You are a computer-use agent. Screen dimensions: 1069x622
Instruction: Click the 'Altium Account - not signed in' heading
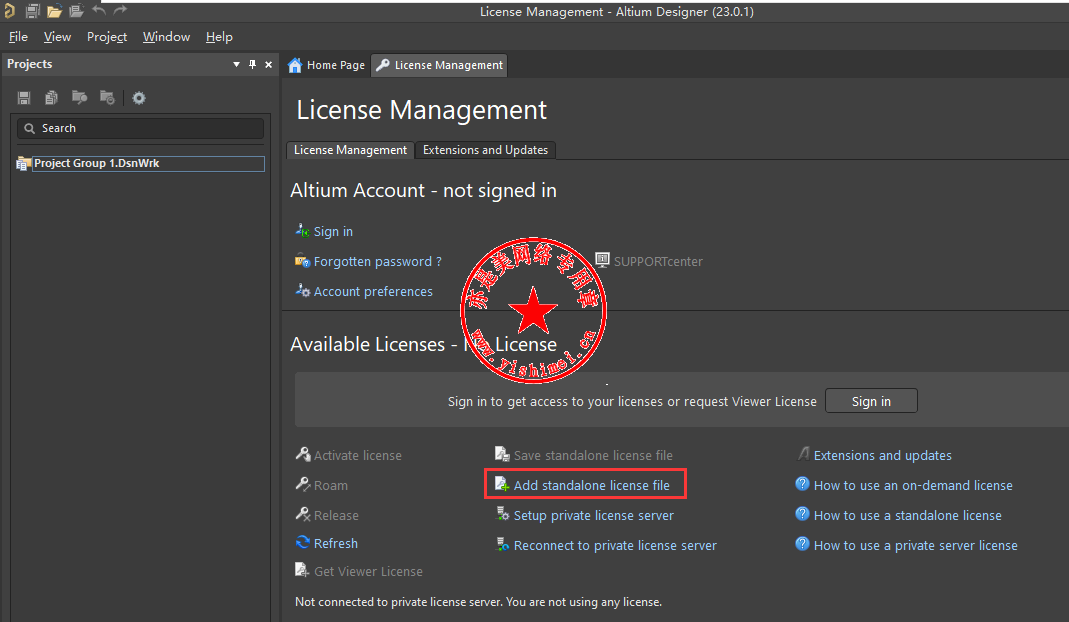[x=423, y=190]
